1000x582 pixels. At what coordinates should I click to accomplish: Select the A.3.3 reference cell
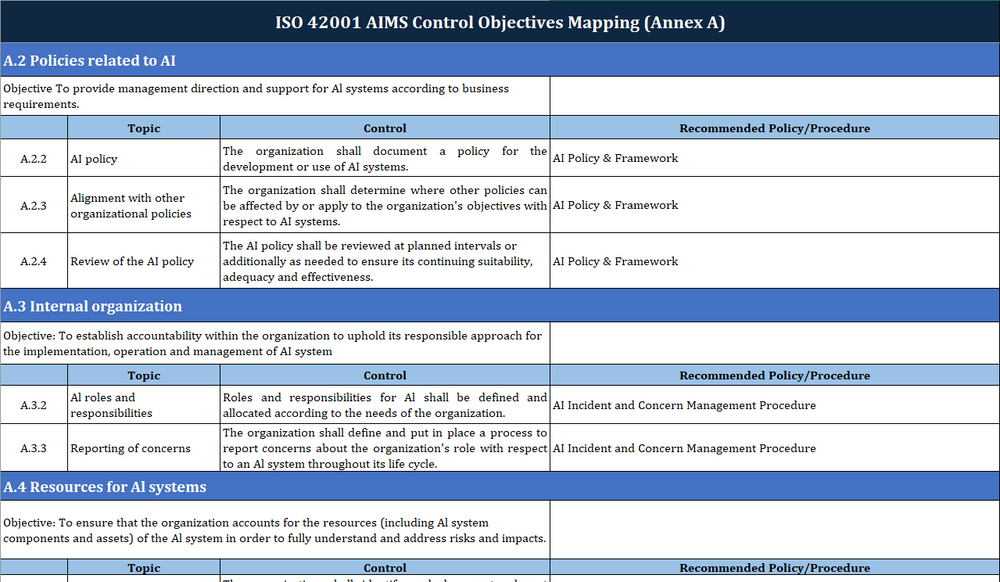coord(34,448)
